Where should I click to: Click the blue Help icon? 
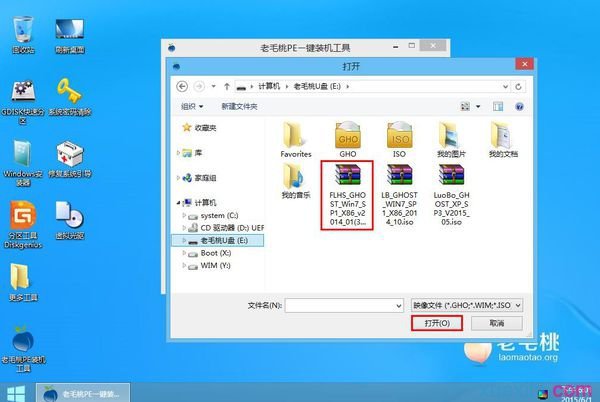[519, 106]
